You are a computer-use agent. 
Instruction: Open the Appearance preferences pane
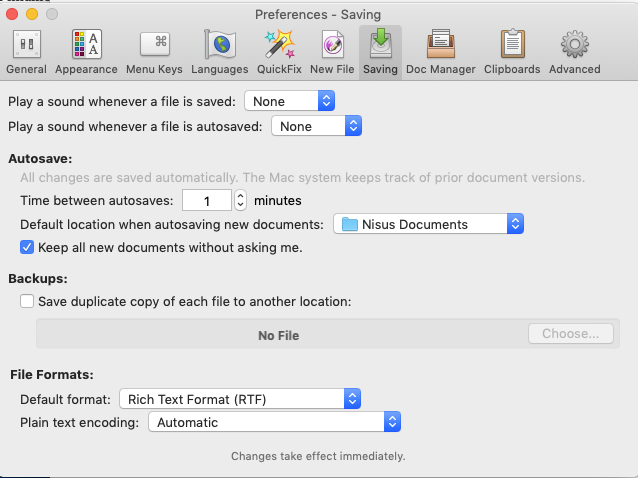86,52
